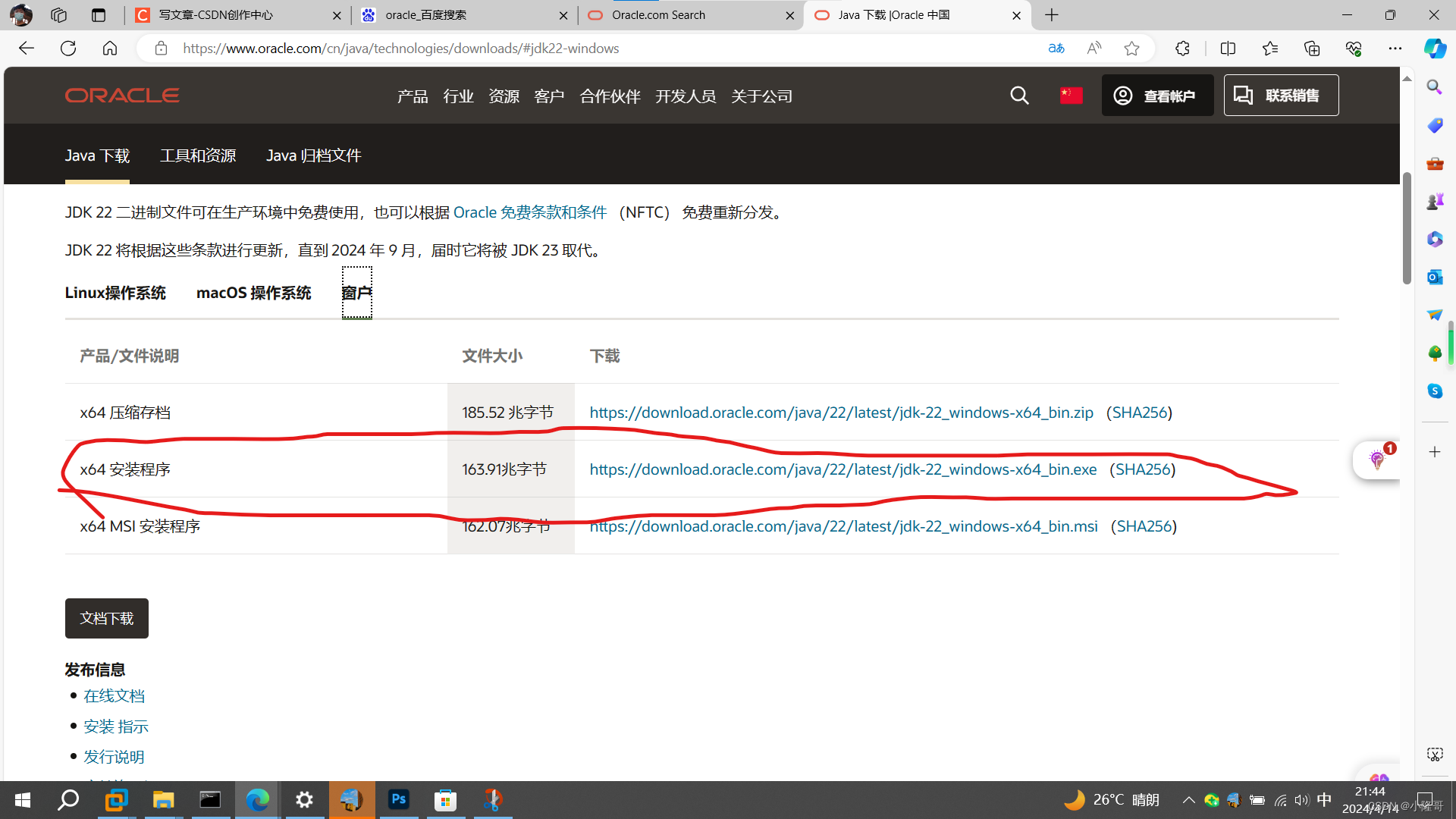The image size is (1456, 819).
Task: Click the Oracle site search magnifier icon
Action: point(1019,96)
